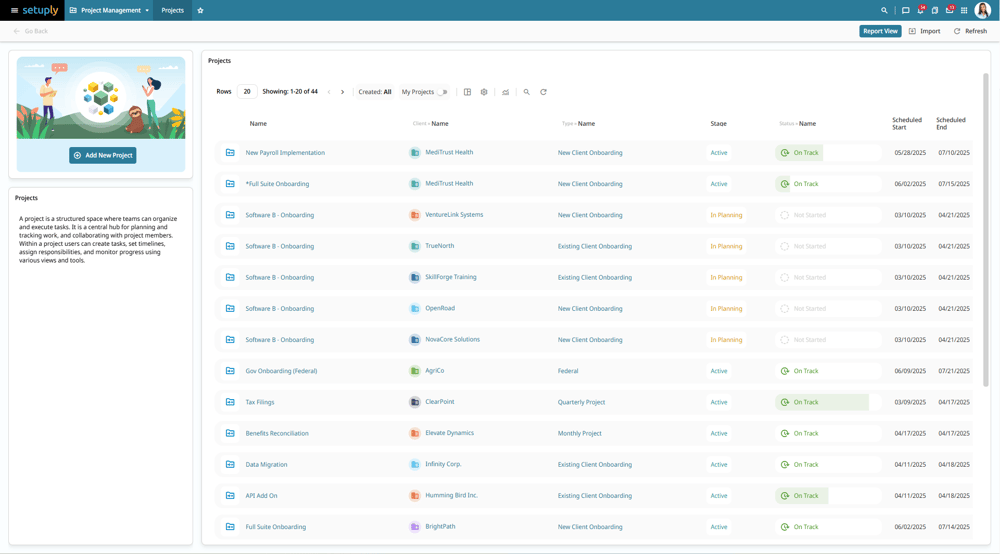Open NovaCore Solutions client link

click(452, 339)
